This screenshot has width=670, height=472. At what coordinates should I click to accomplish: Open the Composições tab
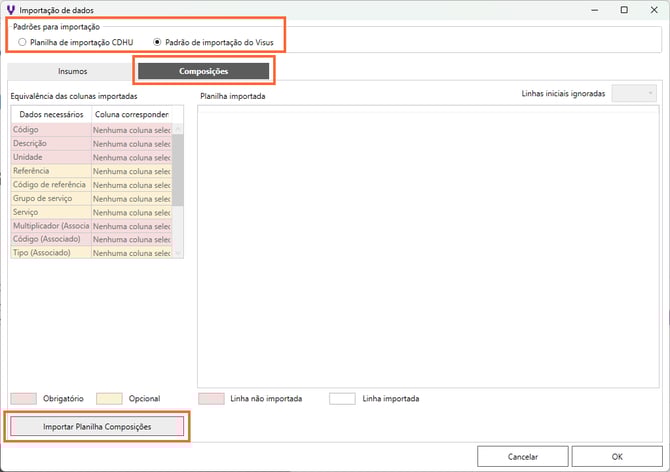coord(203,72)
